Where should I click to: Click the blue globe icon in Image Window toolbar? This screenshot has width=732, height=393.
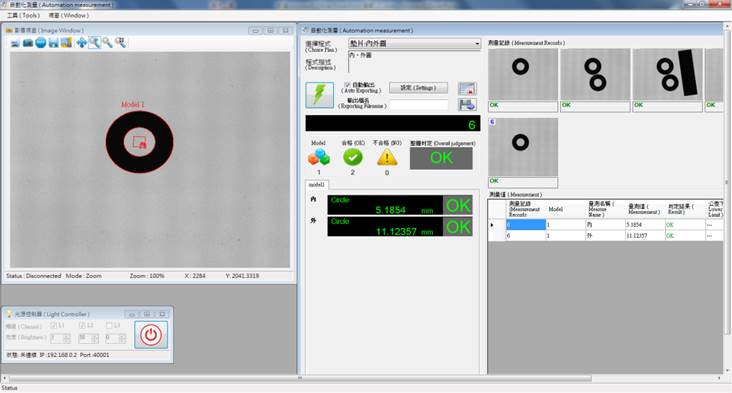pos(41,43)
